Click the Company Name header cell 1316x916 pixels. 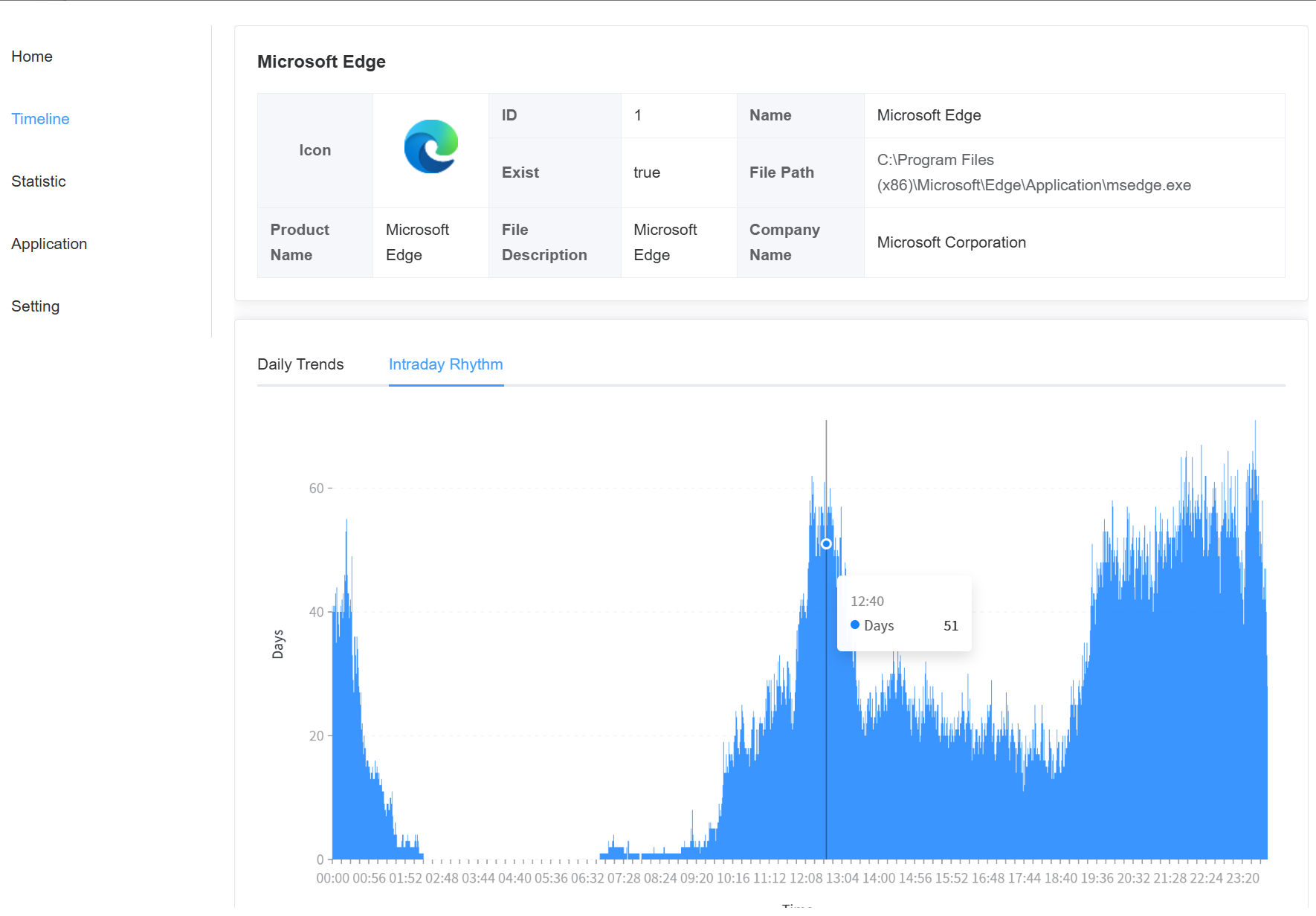pos(801,242)
